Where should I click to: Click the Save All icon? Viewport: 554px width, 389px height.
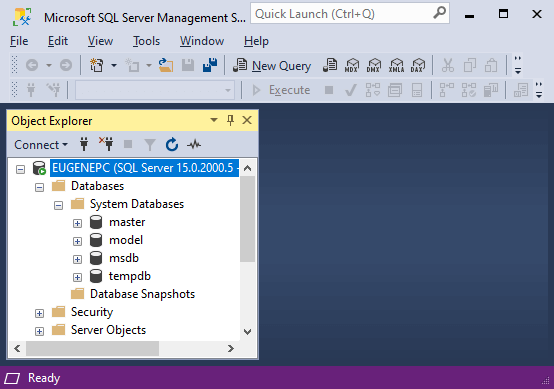210,65
